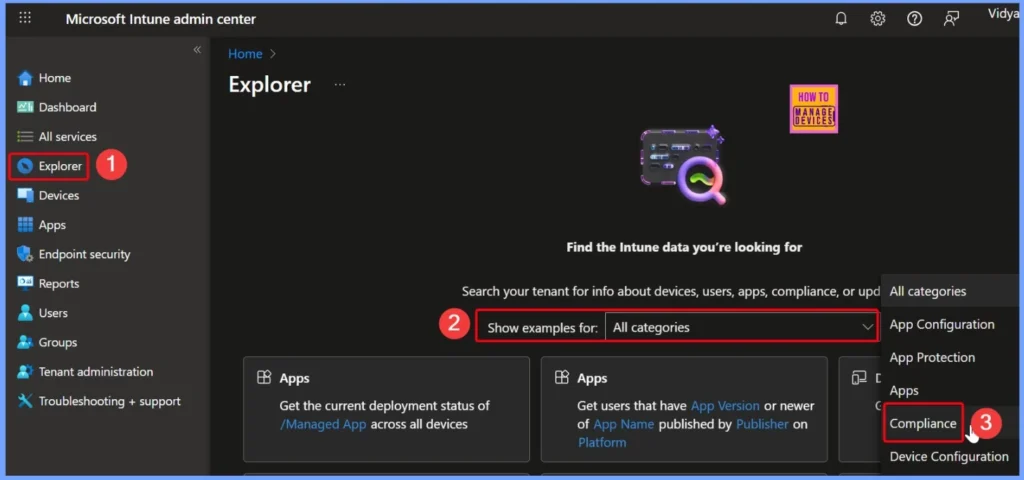The image size is (1024, 480).
Task: Choose Compliance from the dropdown list
Action: (x=923, y=423)
